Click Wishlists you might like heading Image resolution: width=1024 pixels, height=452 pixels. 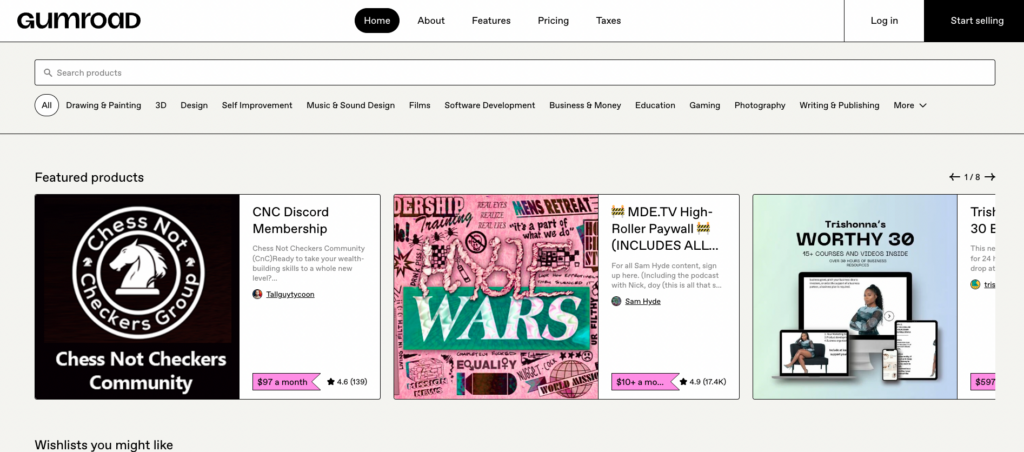point(104,445)
